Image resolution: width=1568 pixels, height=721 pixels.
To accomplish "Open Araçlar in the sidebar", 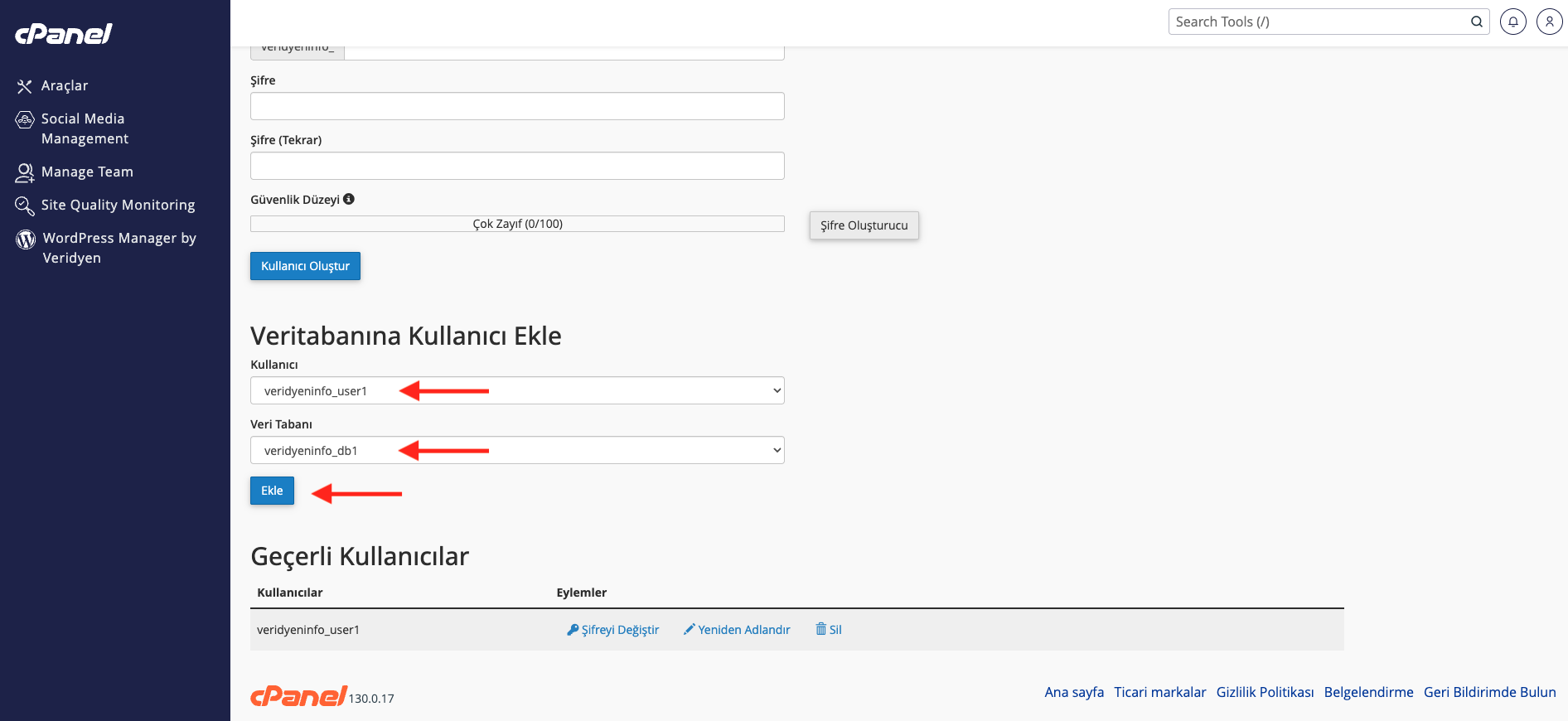I will [64, 85].
